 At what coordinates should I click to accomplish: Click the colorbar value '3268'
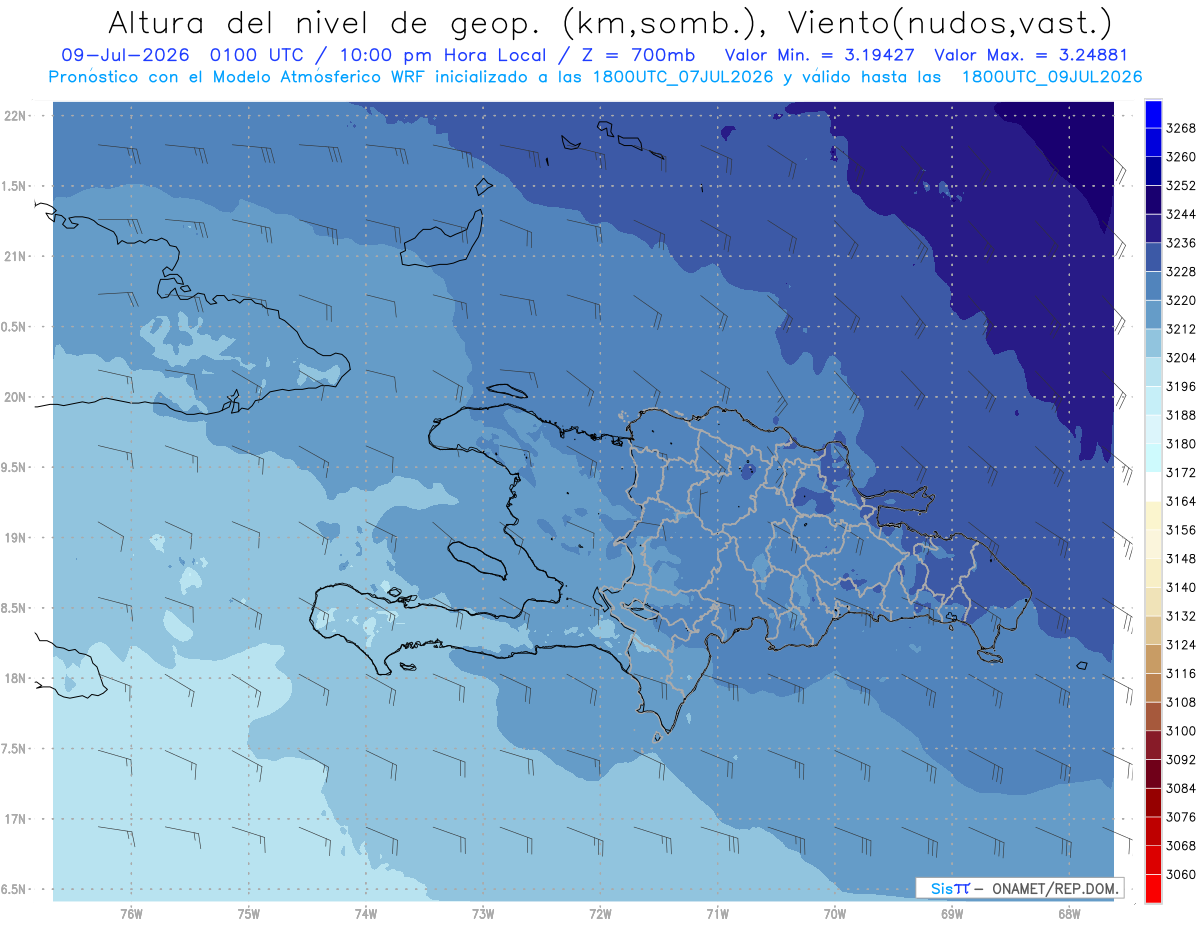(1181, 128)
